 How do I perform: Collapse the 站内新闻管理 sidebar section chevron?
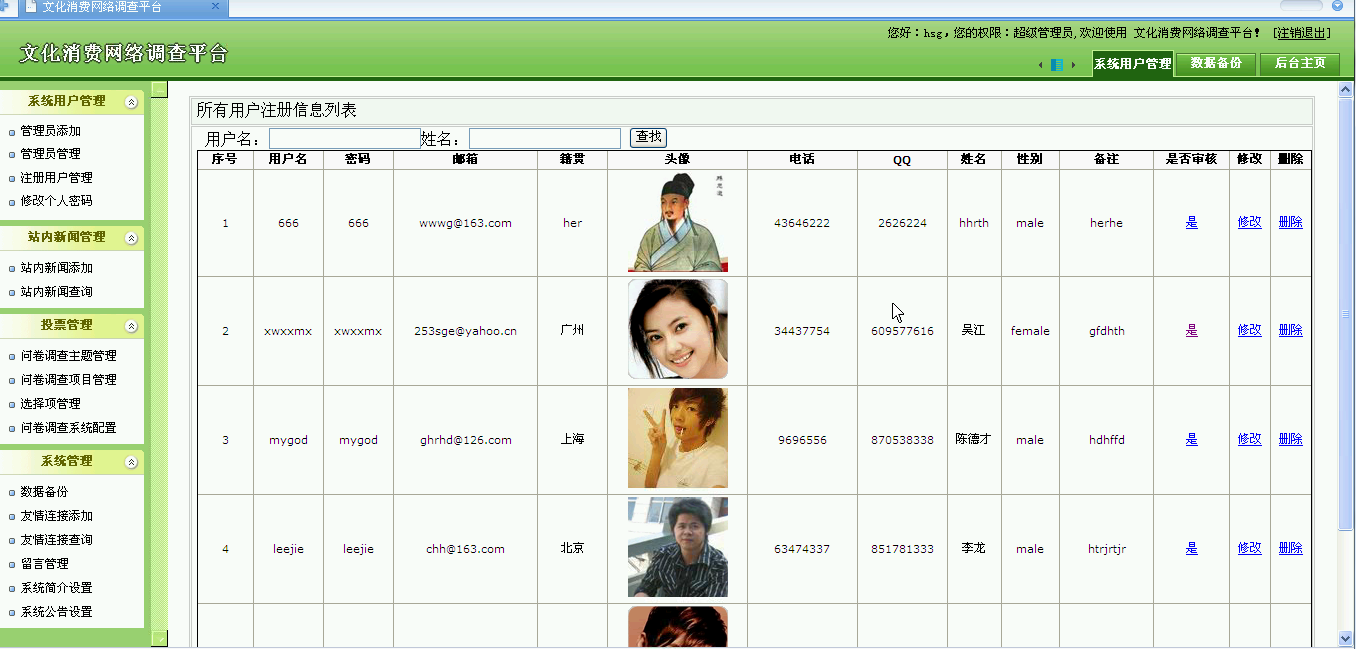click(x=131, y=238)
